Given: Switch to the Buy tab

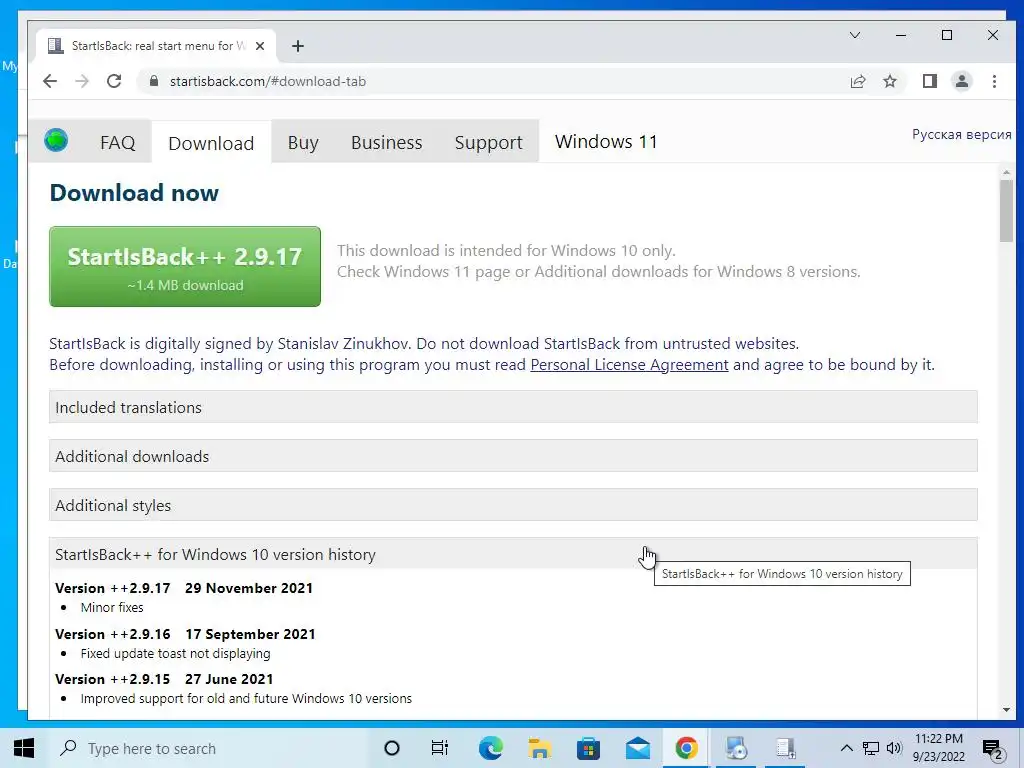Looking at the screenshot, I should click(x=303, y=142).
